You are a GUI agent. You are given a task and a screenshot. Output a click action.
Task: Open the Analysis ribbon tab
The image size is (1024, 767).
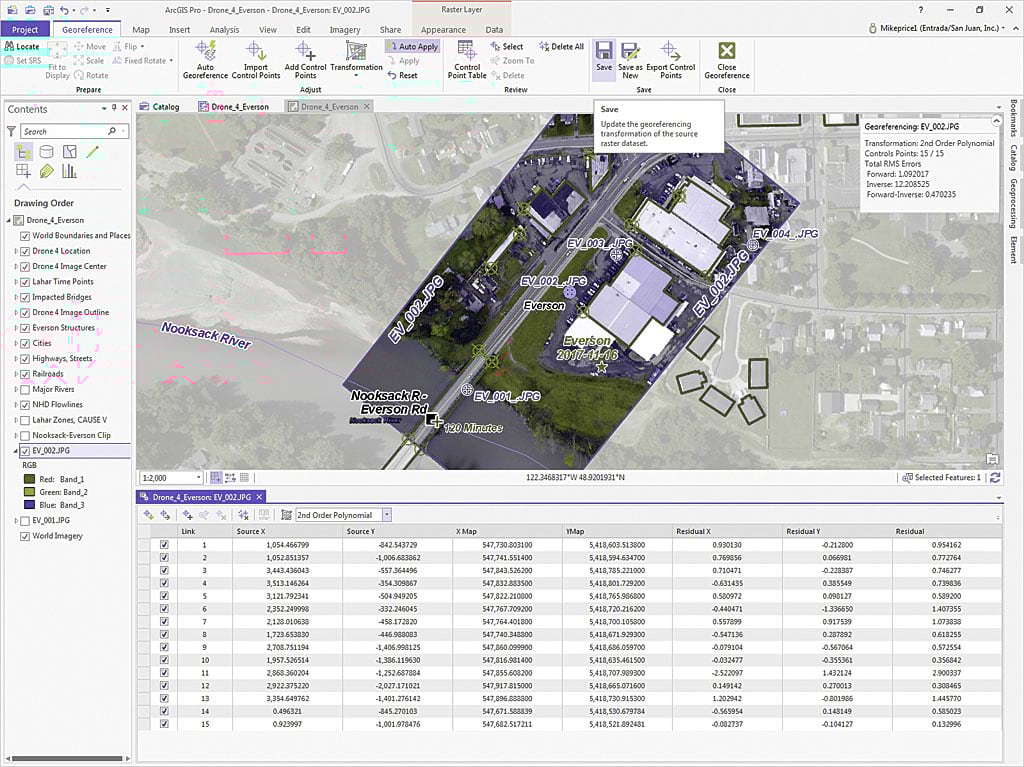point(224,29)
